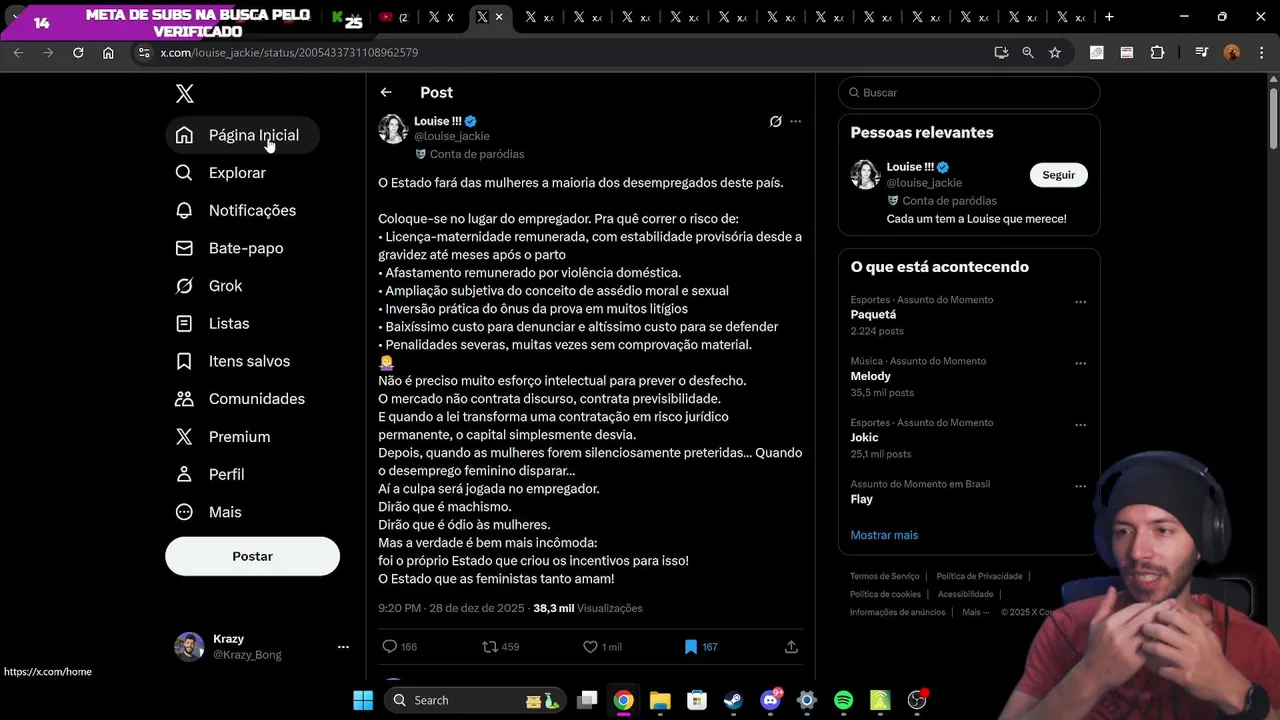Open Listas in the sidebar
Image resolution: width=1280 pixels, height=720 pixels.
(x=212, y=324)
